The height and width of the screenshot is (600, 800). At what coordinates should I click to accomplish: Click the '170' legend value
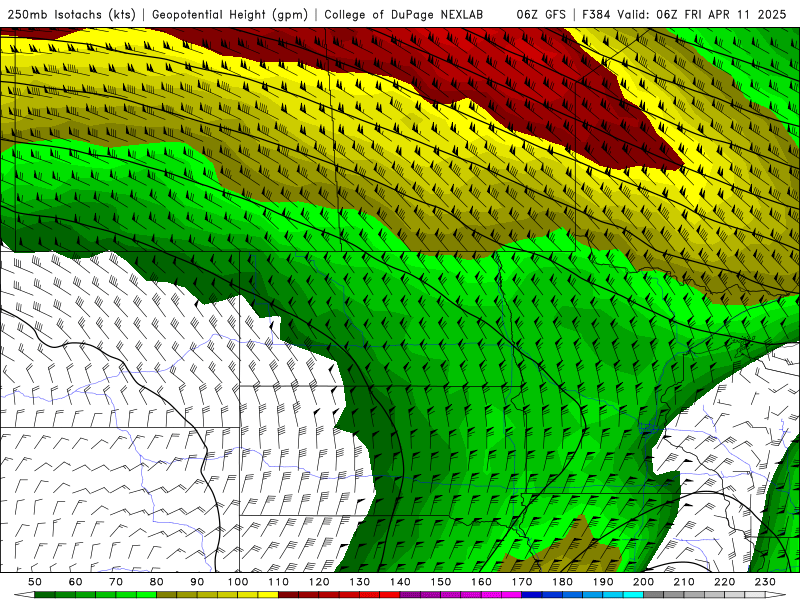coord(522,582)
